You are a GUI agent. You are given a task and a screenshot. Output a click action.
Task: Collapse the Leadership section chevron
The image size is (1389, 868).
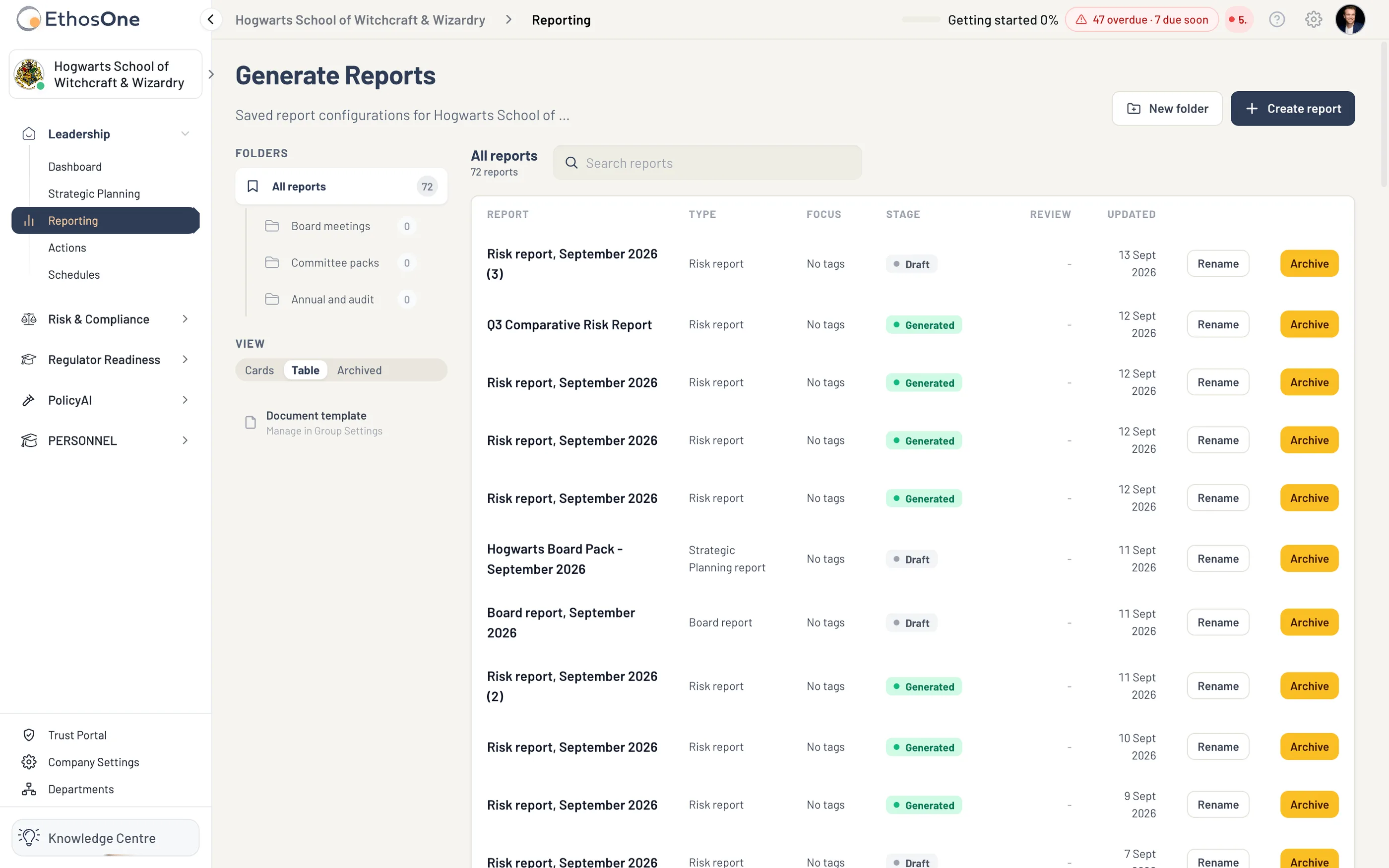185,134
